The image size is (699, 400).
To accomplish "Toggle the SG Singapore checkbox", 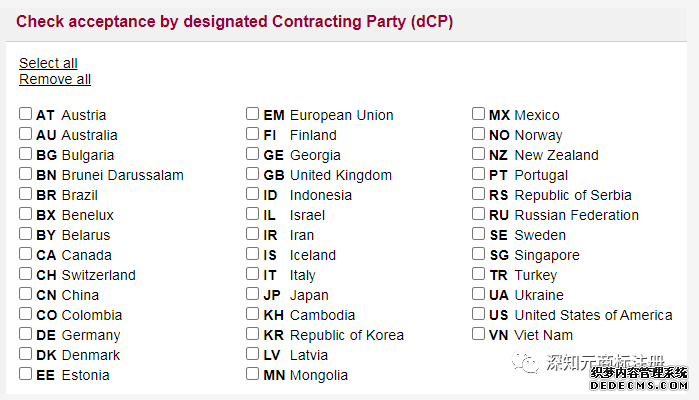I will click(478, 254).
